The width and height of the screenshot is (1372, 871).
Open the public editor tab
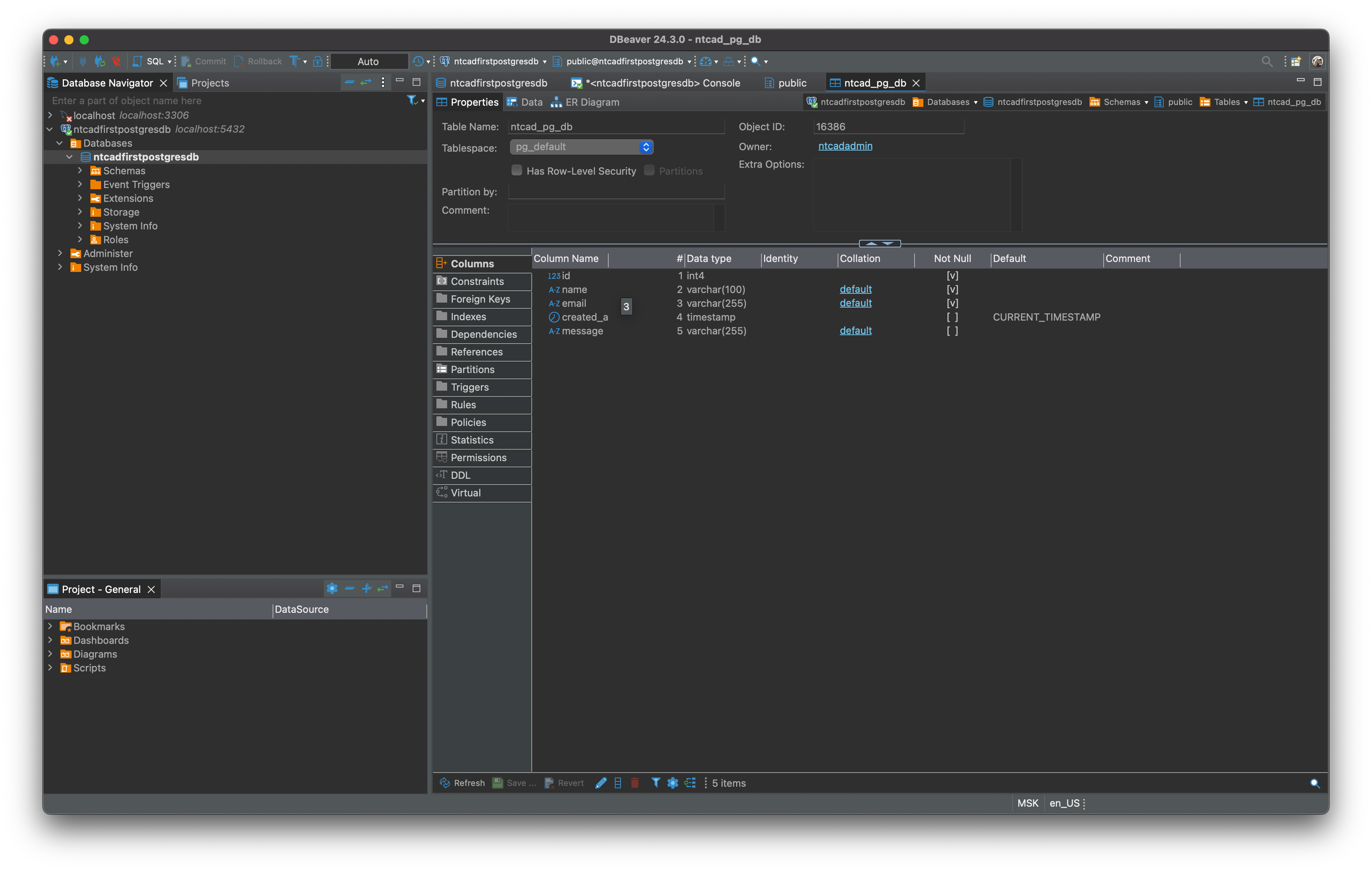click(x=786, y=83)
